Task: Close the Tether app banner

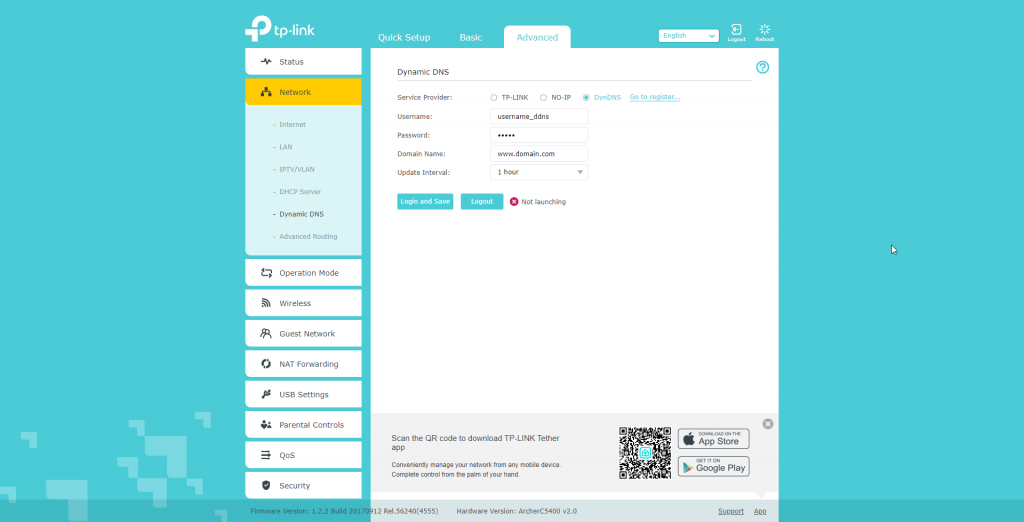Action: (768, 424)
